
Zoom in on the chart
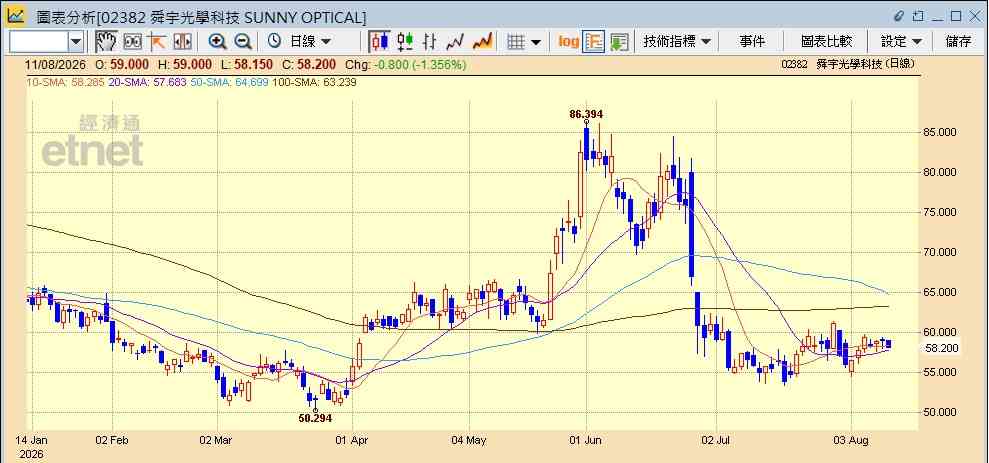pyautogui.click(x=218, y=42)
